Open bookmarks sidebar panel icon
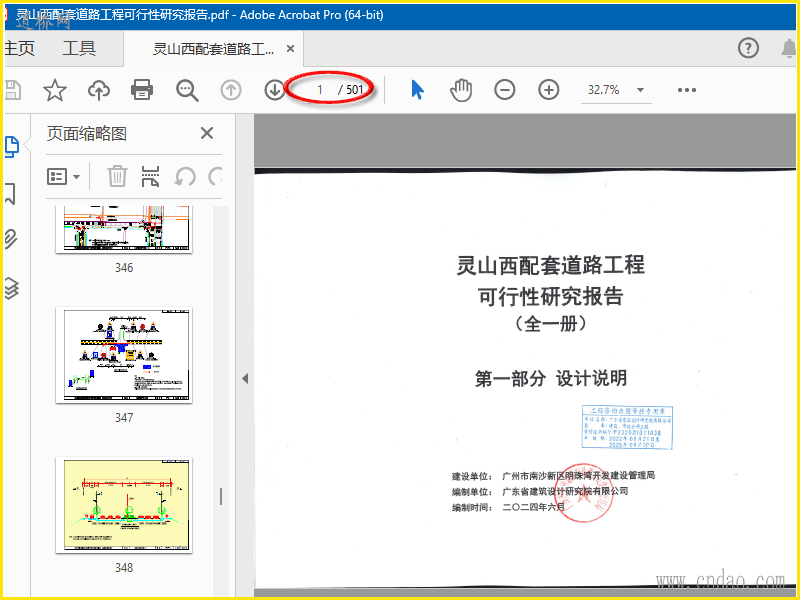This screenshot has height=600, width=800. click(10, 194)
